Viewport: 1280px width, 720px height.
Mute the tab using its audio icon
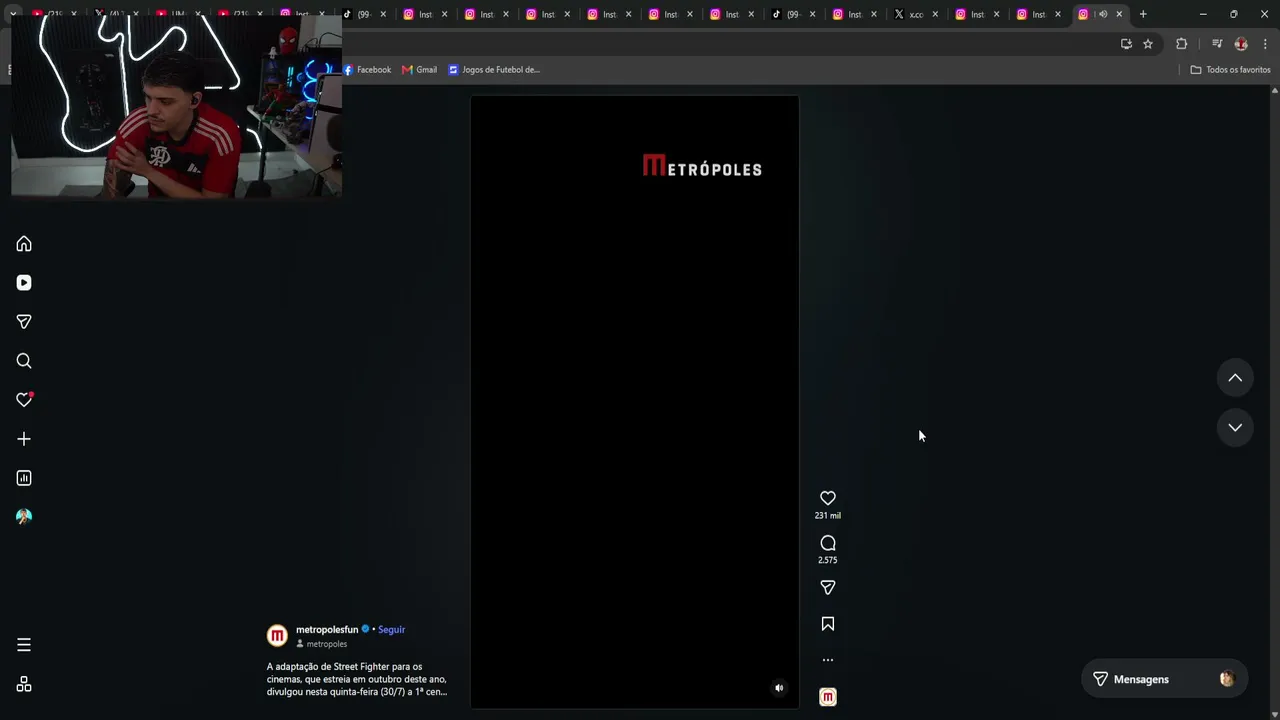(1103, 14)
